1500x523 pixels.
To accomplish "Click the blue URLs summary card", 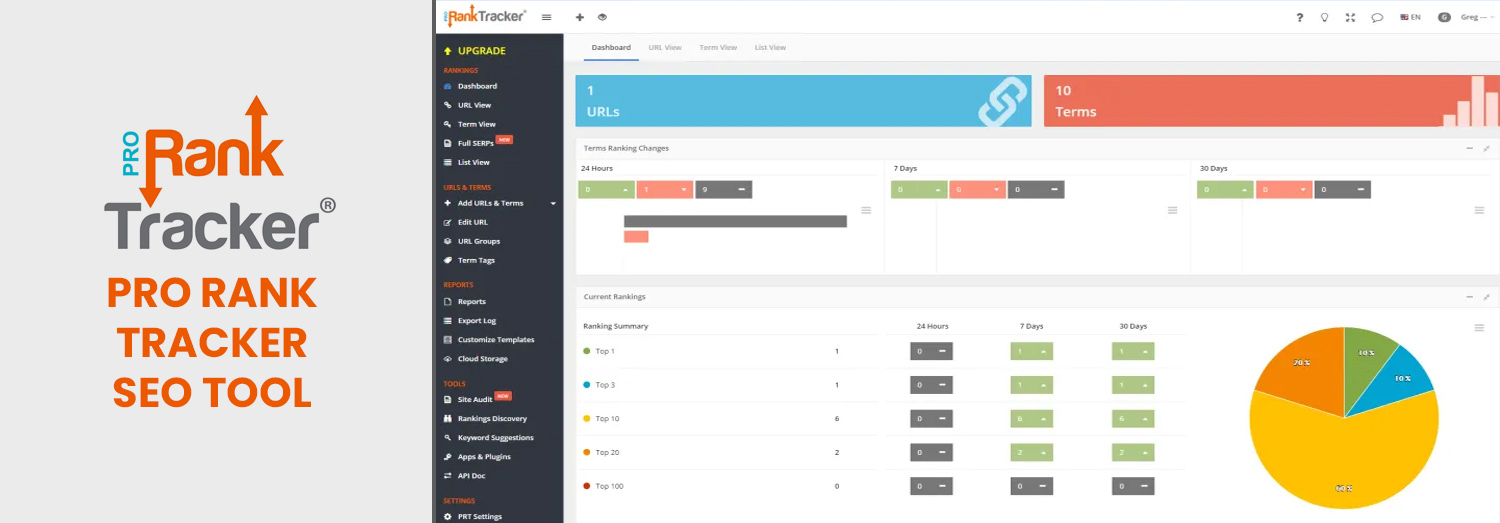I will (804, 101).
